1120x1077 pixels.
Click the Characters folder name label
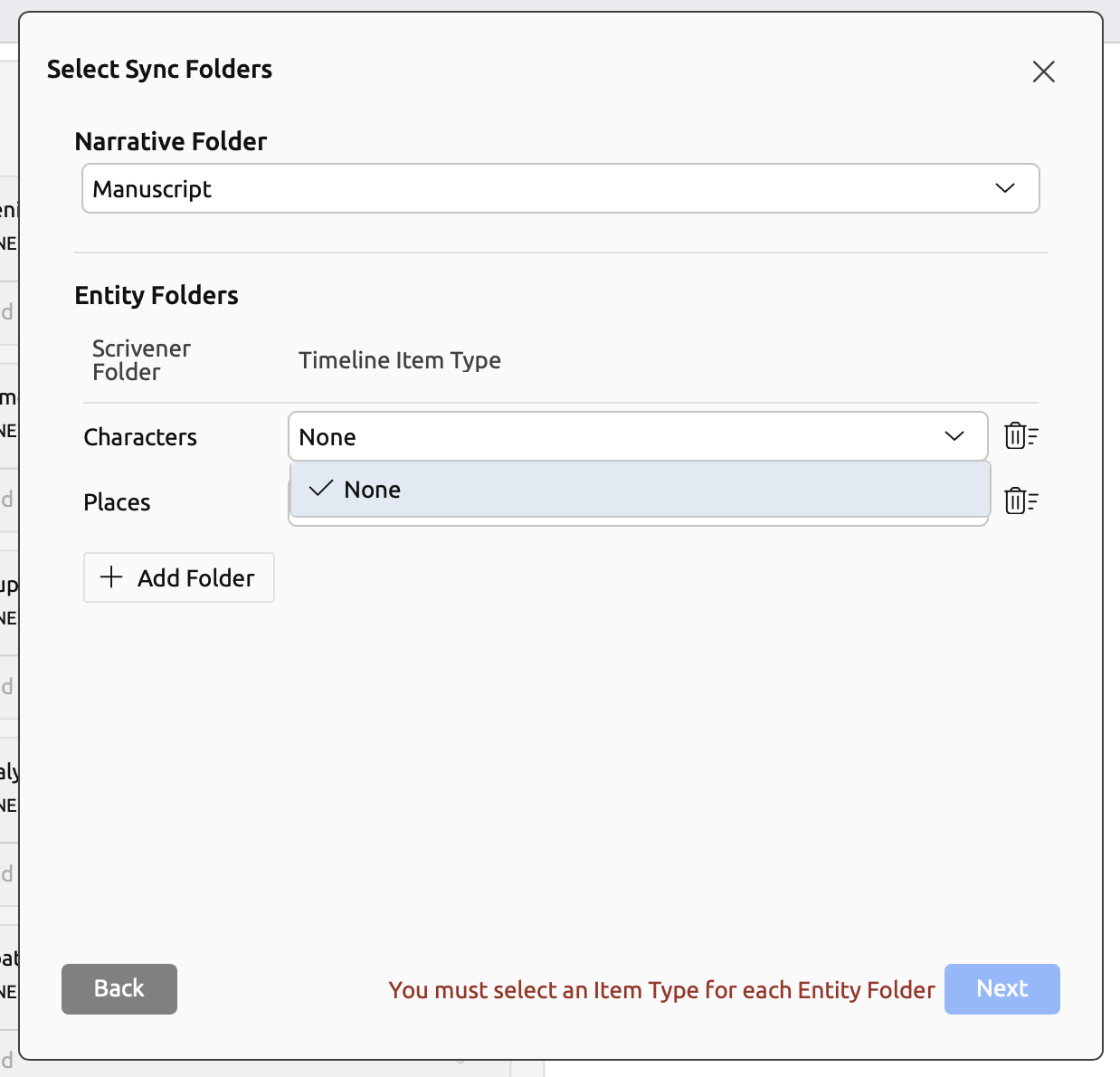140,437
